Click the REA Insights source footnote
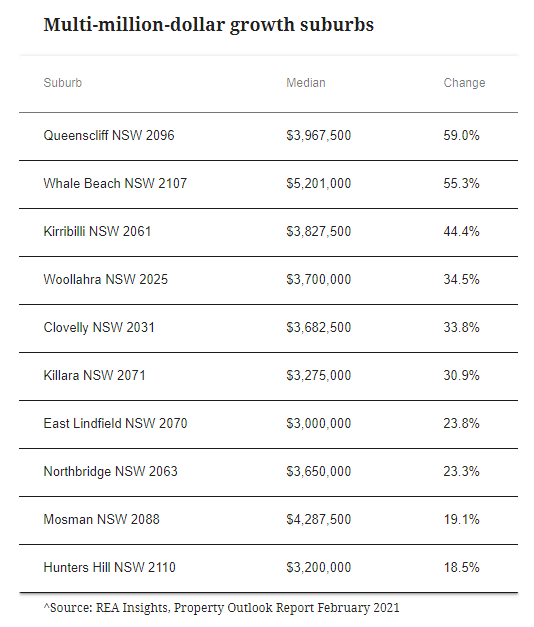 pyautogui.click(x=221, y=608)
